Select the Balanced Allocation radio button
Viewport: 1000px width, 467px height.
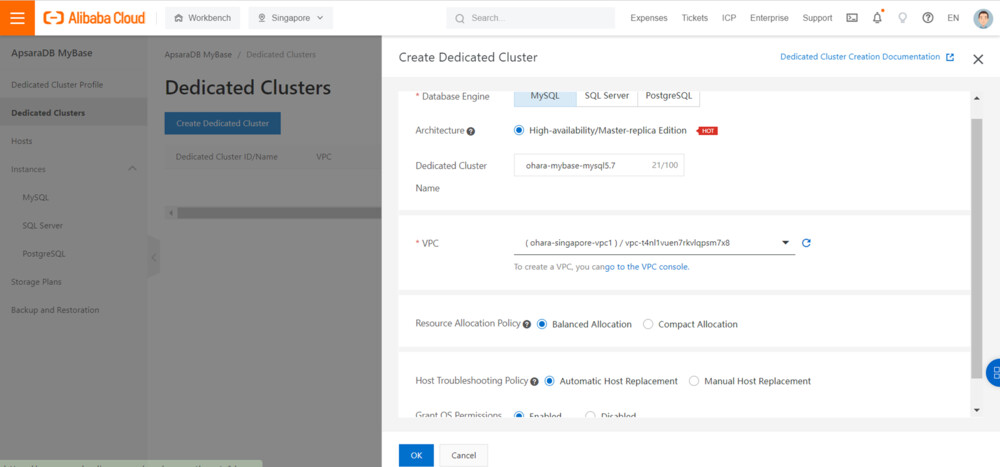[x=542, y=324]
